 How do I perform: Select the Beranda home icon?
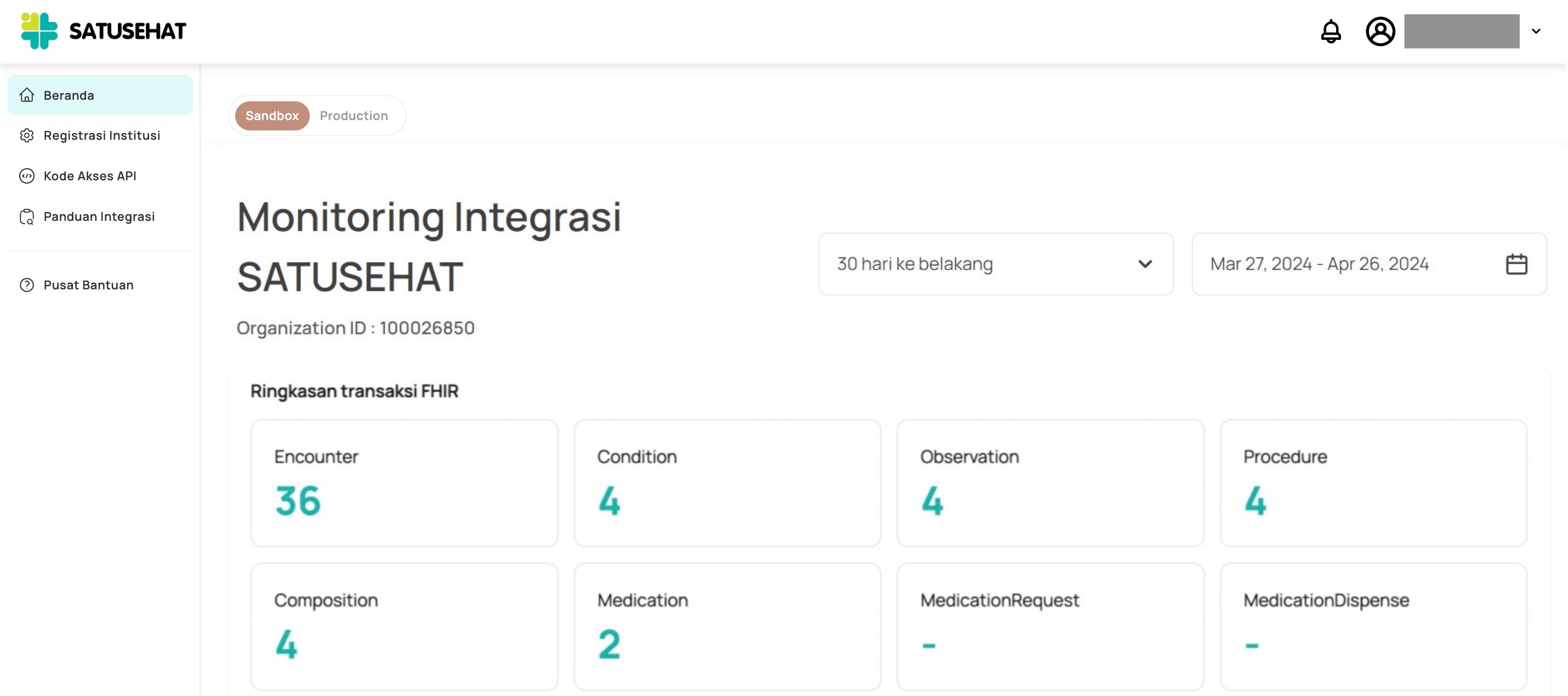pos(27,95)
